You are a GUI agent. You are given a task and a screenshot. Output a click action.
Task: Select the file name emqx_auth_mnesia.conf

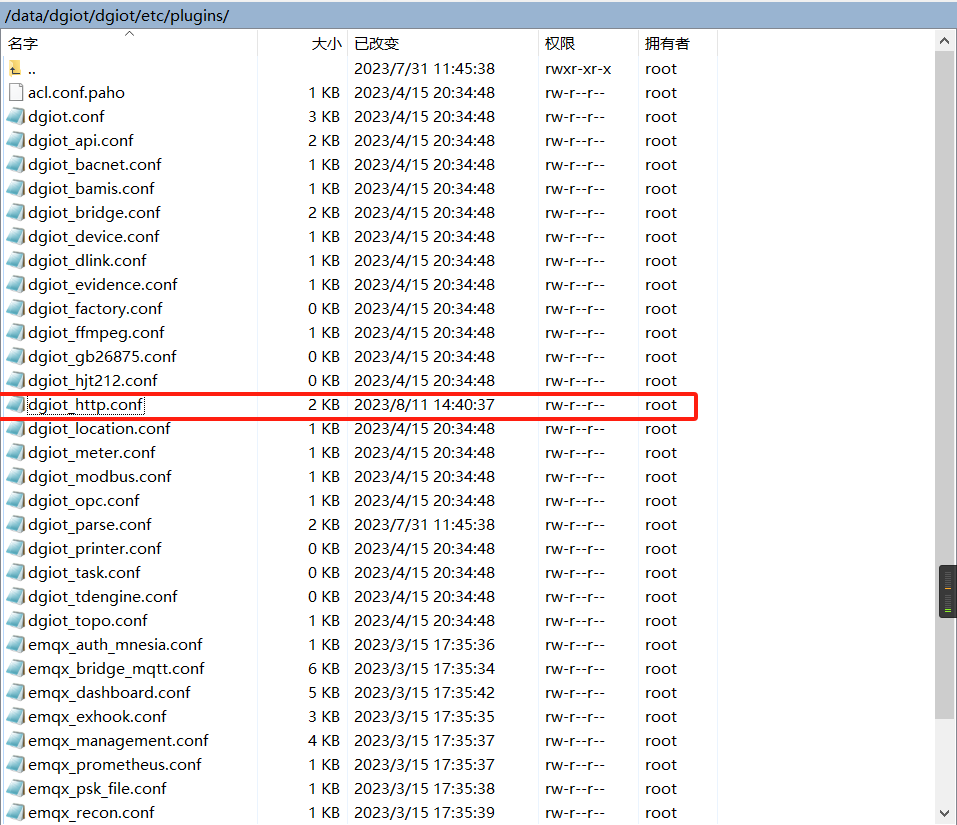point(115,644)
